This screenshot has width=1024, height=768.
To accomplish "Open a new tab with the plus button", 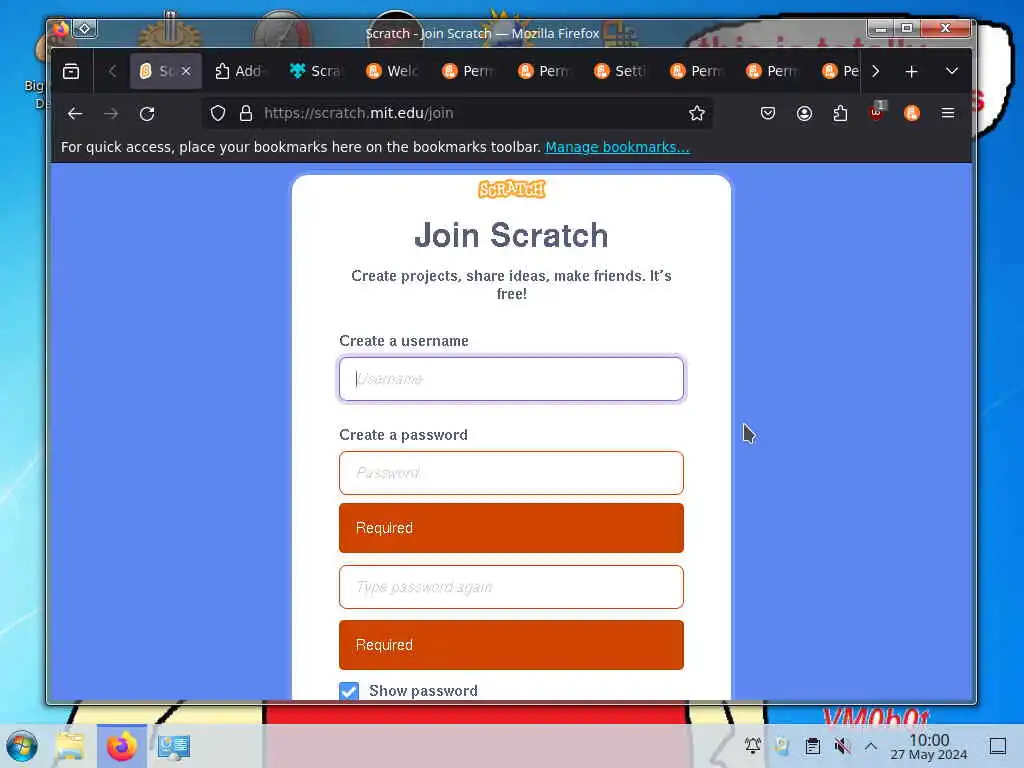I will click(x=912, y=71).
